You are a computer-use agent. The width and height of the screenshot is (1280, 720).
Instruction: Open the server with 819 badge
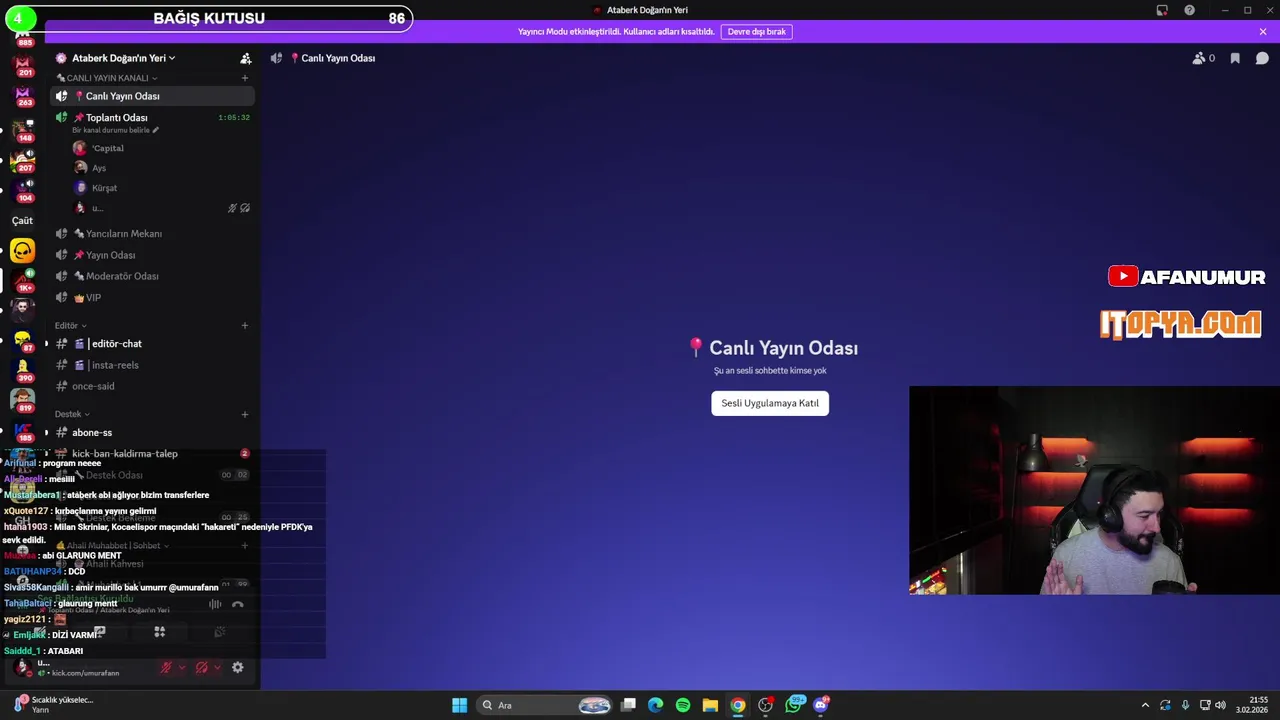point(22,401)
